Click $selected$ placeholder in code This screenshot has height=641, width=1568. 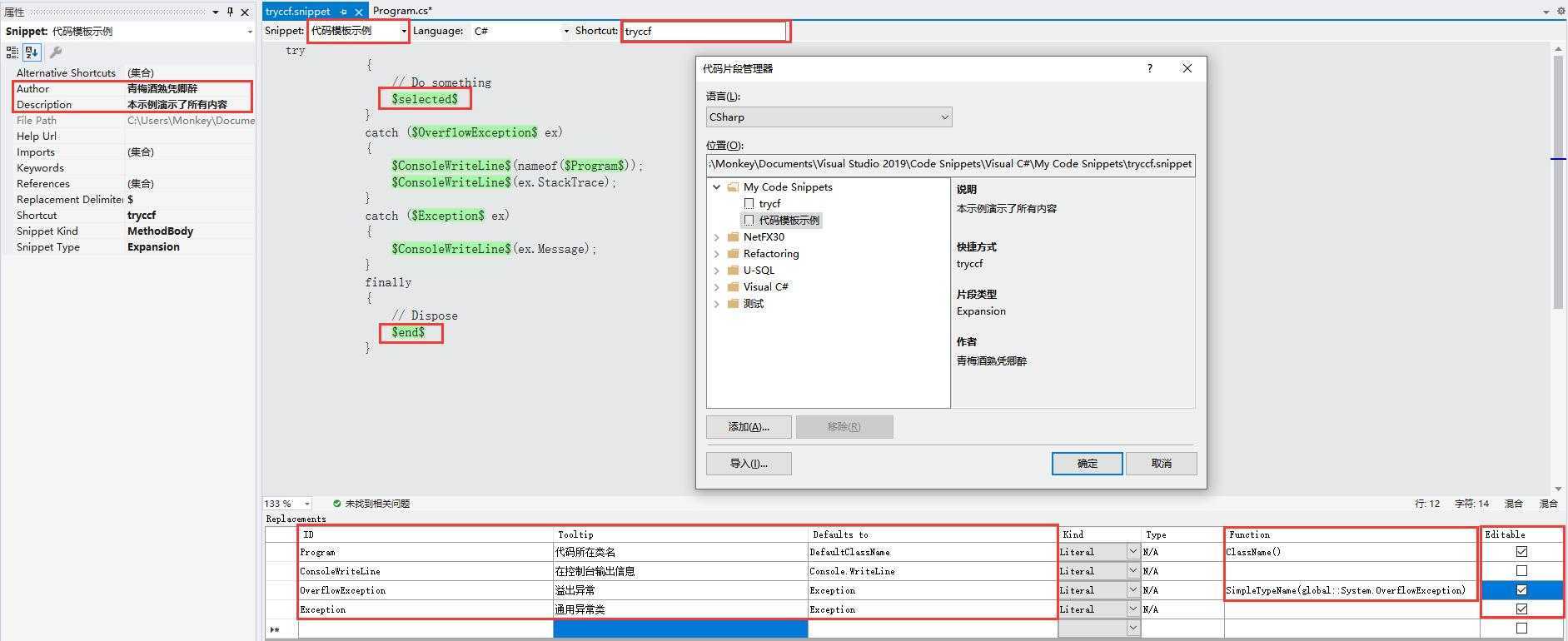(425, 99)
